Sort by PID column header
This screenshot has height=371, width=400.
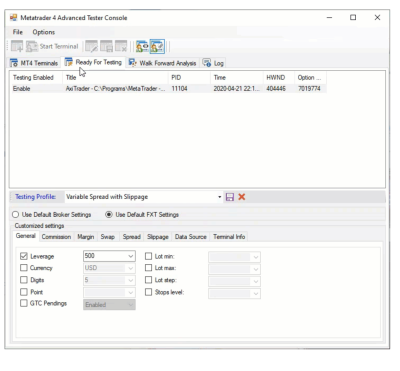[x=189, y=78]
